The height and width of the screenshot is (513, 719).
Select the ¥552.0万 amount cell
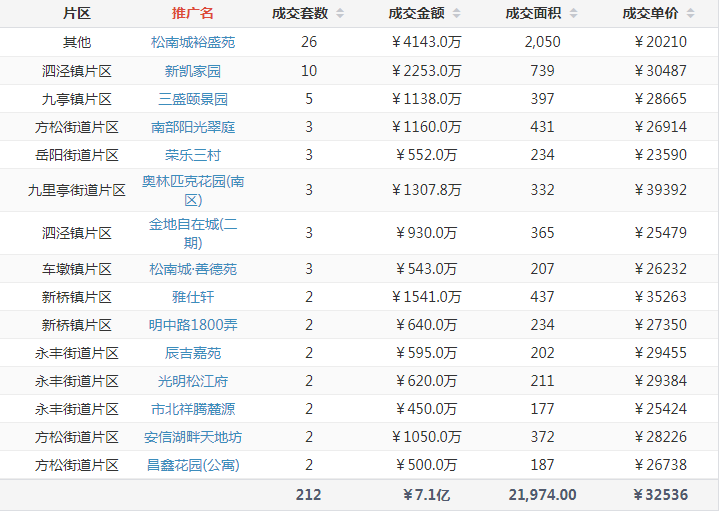[426, 155]
